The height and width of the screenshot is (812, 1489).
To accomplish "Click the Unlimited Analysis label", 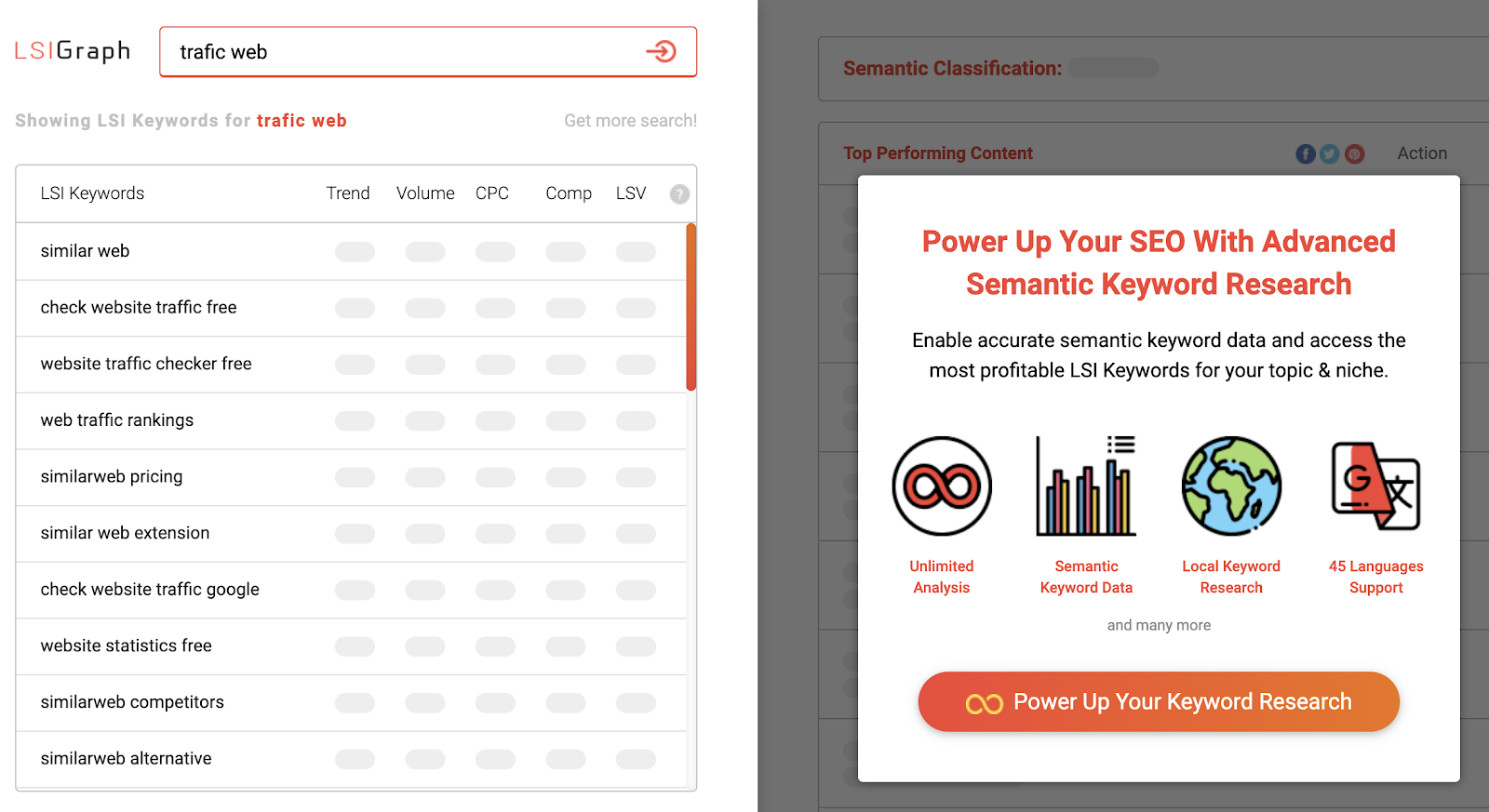I will coord(942,577).
